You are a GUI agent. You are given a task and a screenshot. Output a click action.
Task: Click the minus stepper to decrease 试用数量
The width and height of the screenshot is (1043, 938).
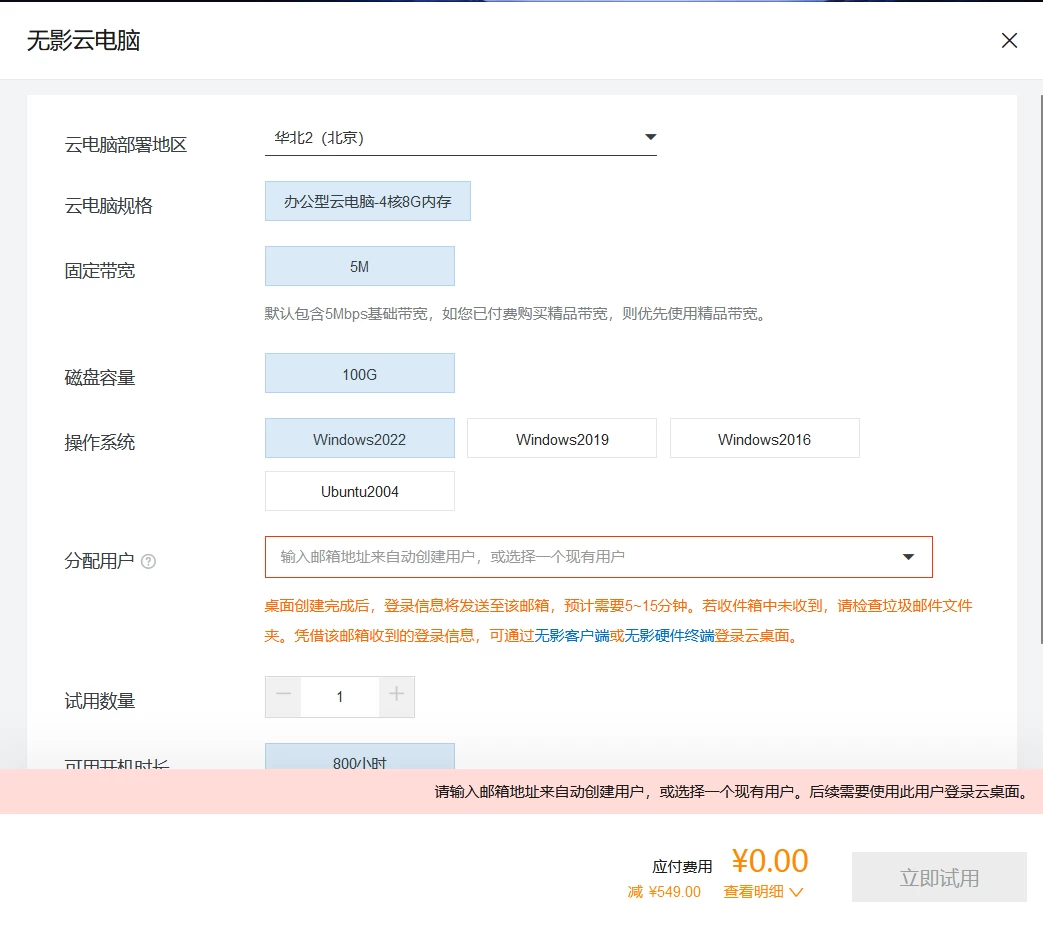pyautogui.click(x=282, y=696)
